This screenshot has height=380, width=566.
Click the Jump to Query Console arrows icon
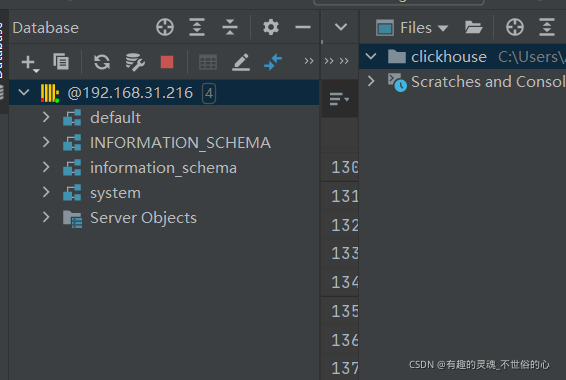(273, 62)
